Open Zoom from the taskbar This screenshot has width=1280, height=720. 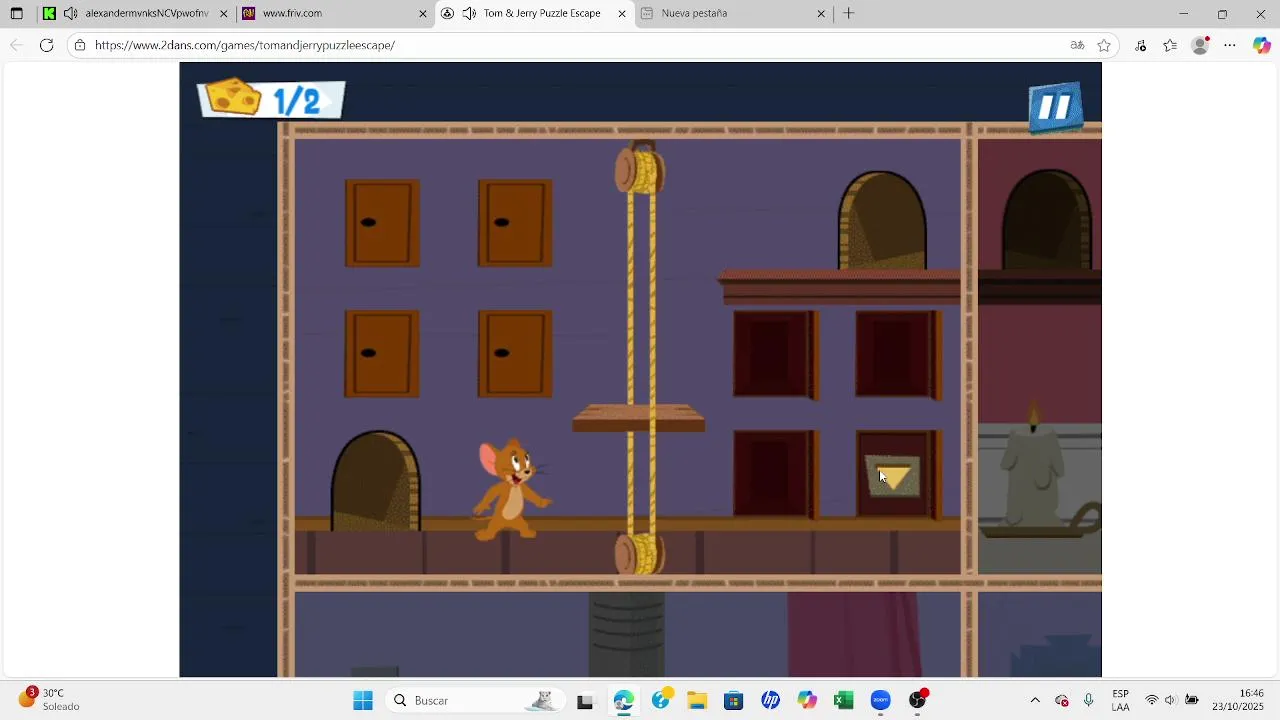[x=880, y=700]
